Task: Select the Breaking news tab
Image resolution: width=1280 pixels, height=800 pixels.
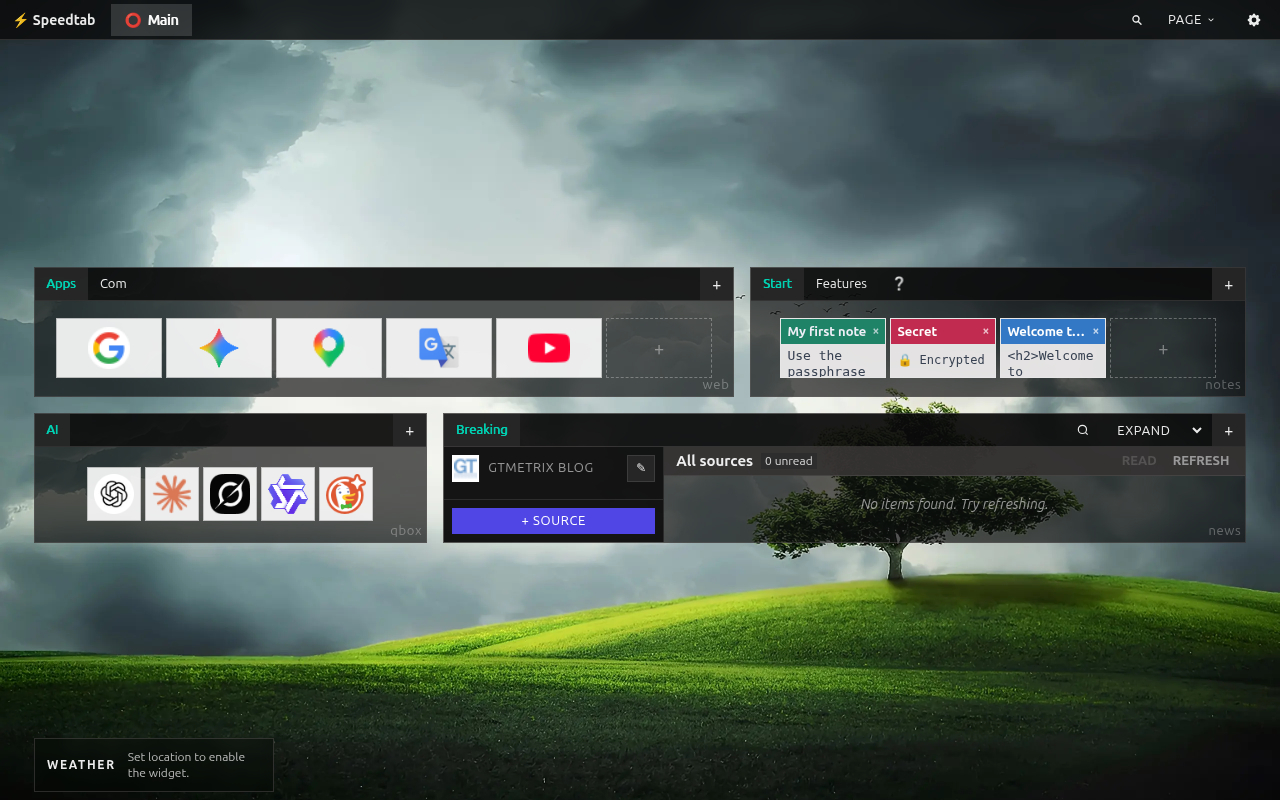Action: 482,430
